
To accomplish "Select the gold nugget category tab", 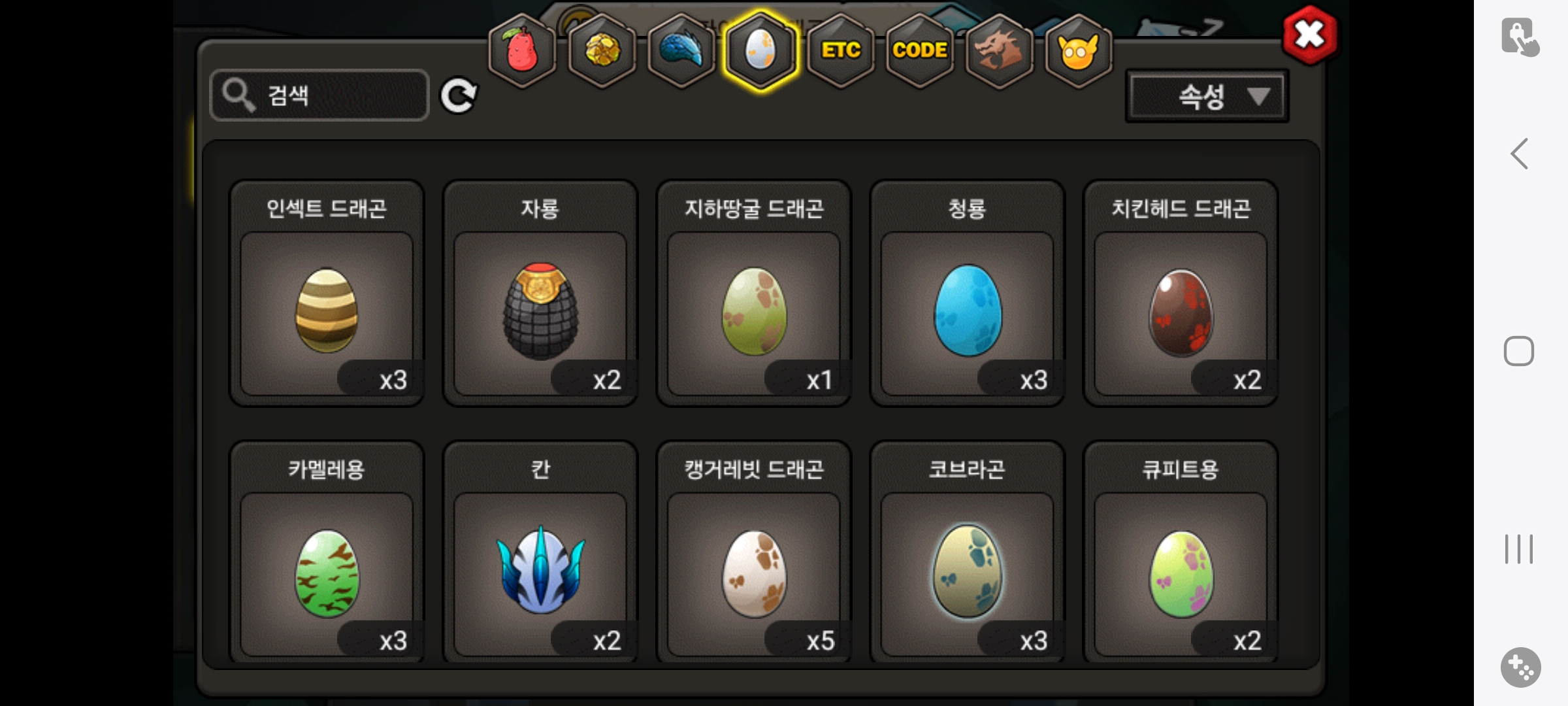I will coord(602,51).
